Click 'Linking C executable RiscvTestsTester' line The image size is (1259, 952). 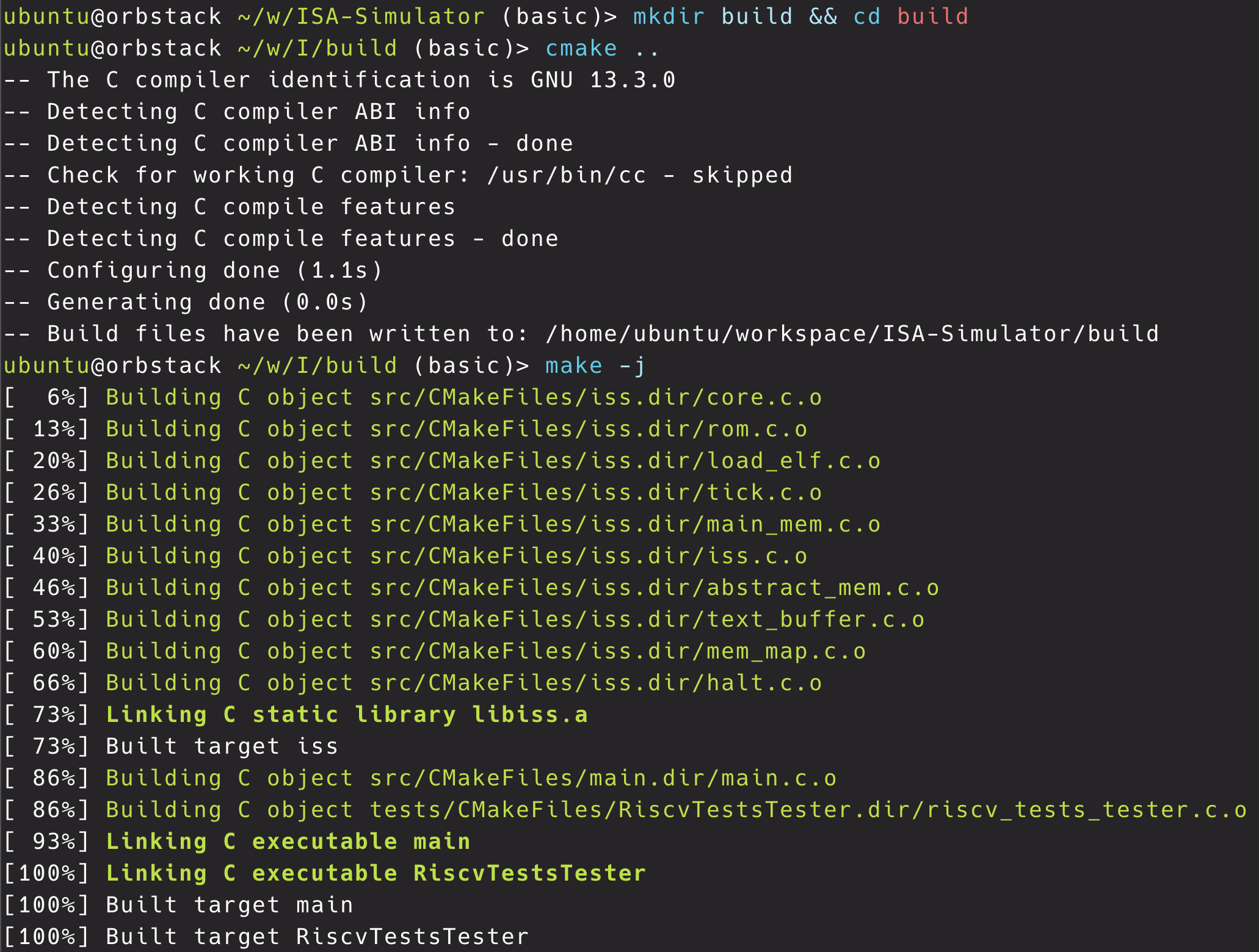[376, 873]
